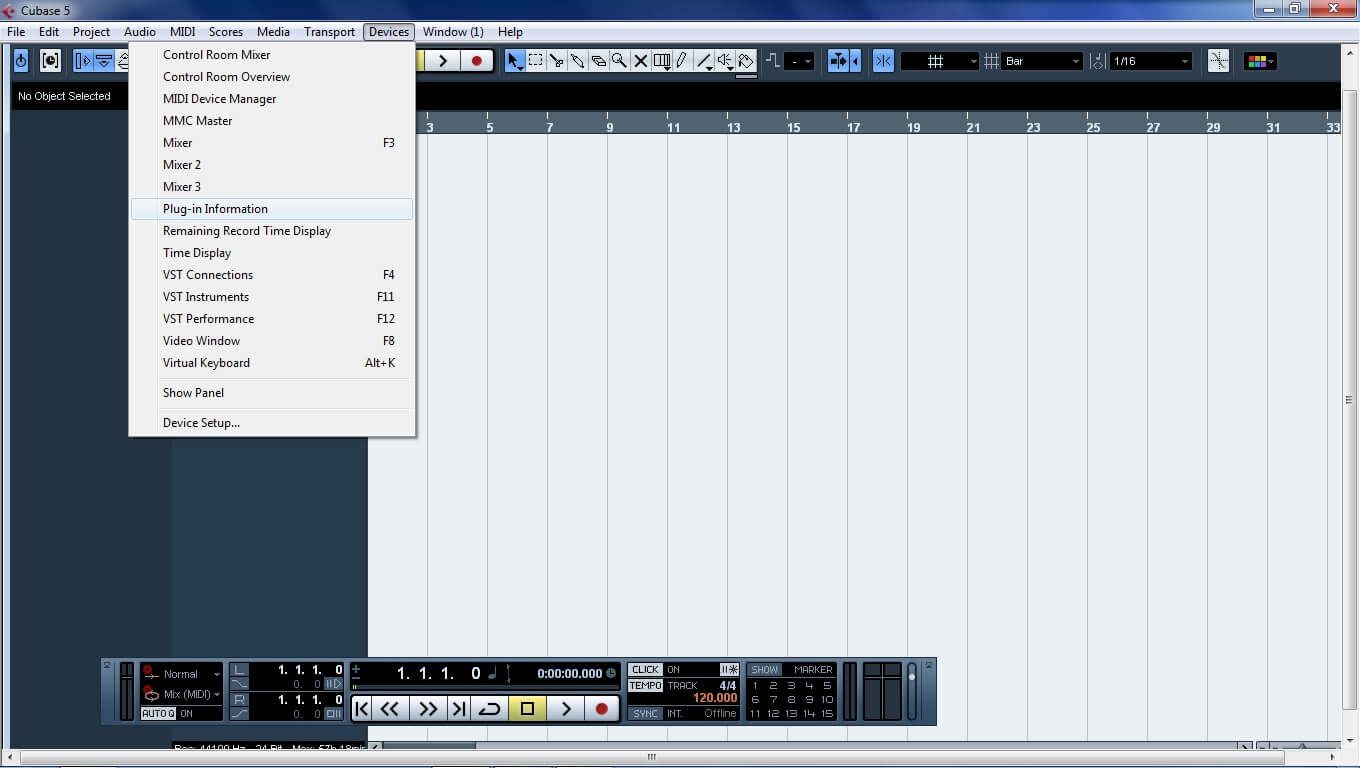The image size is (1360, 768).
Task: Click the toolbar record button
Action: point(476,61)
